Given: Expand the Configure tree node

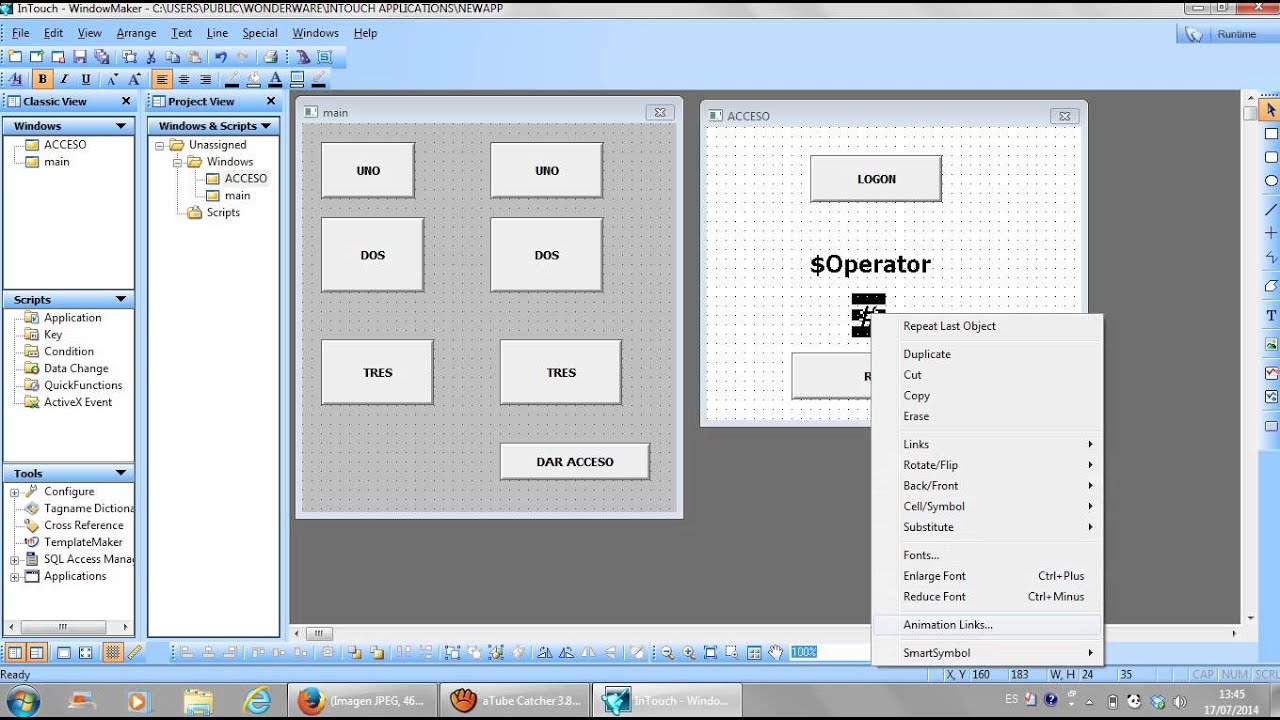Looking at the screenshot, I should coord(15,492).
